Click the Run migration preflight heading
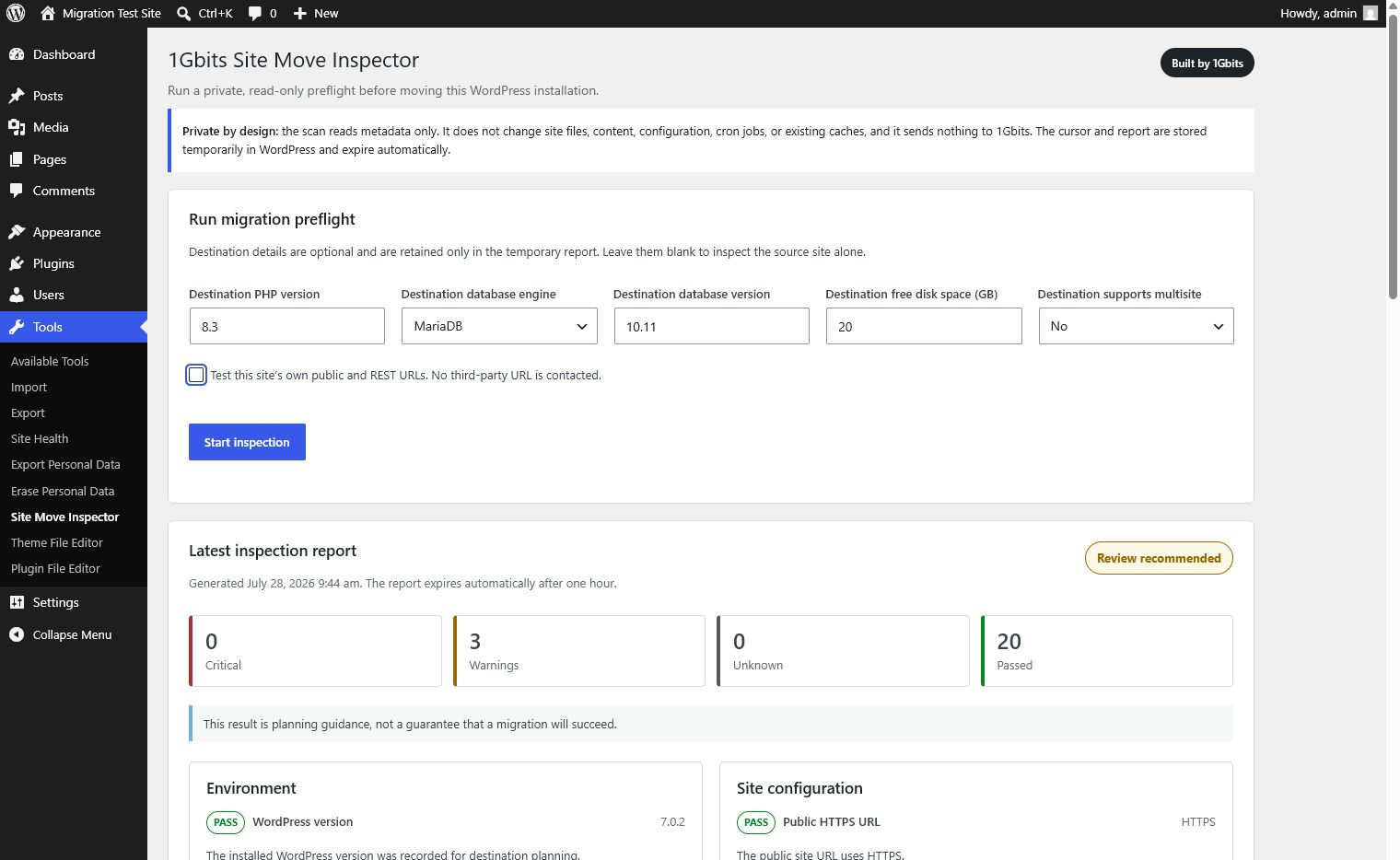The image size is (1400, 860). (272, 219)
